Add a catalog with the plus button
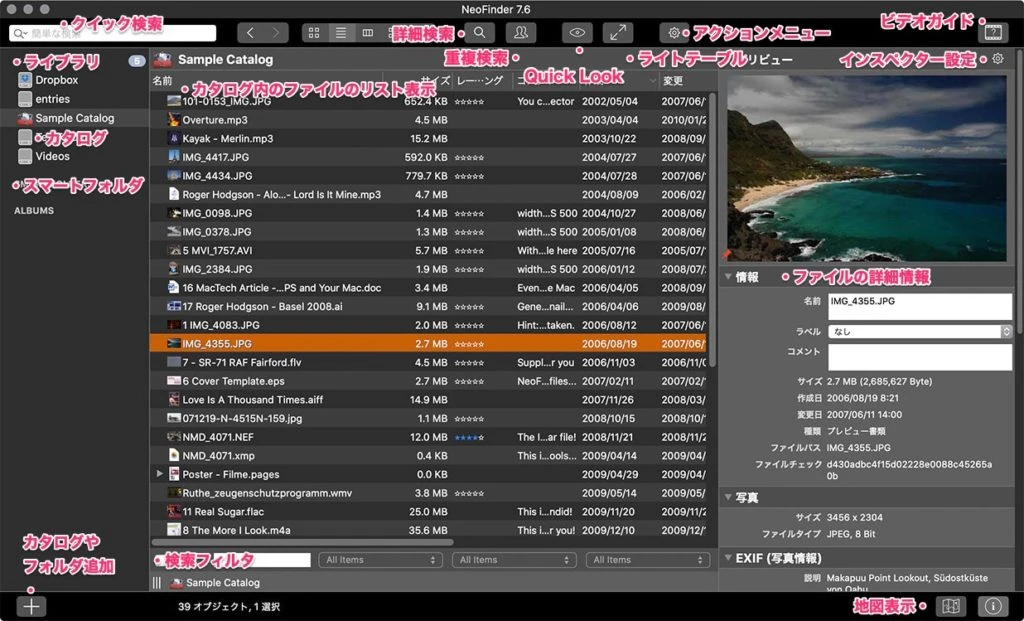The image size is (1024, 621). (31, 606)
